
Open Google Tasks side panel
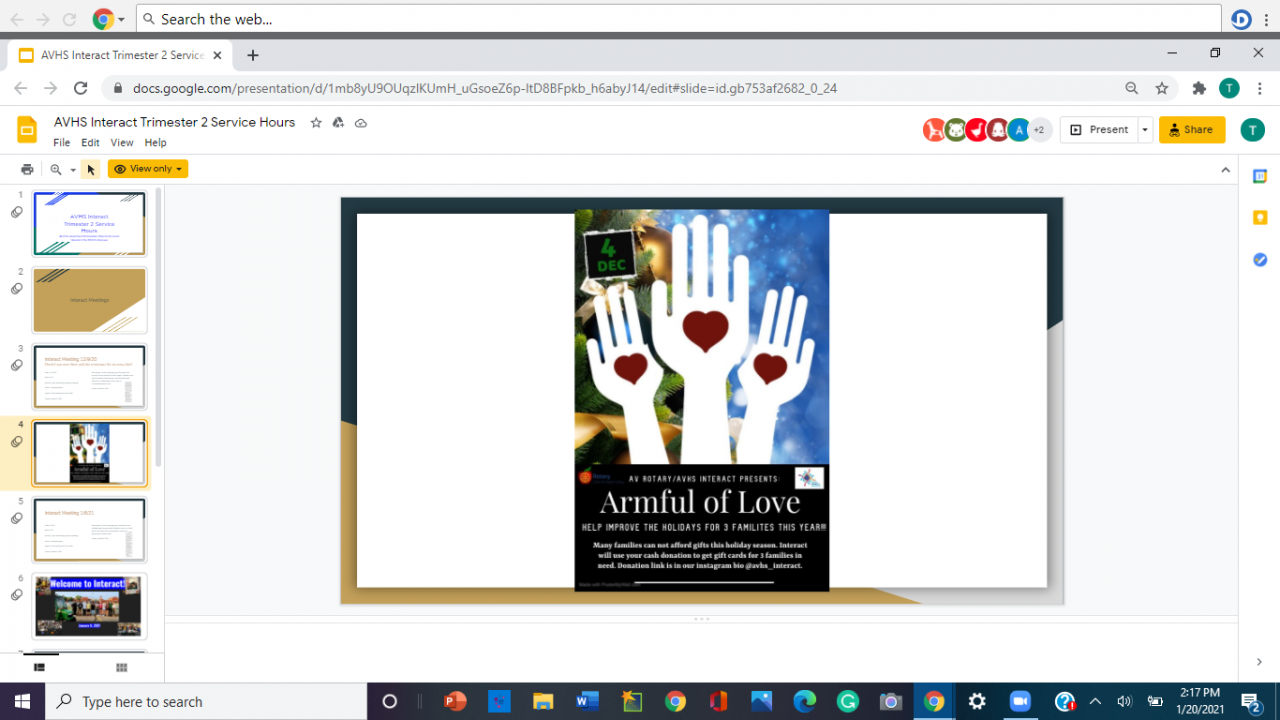click(x=1260, y=260)
